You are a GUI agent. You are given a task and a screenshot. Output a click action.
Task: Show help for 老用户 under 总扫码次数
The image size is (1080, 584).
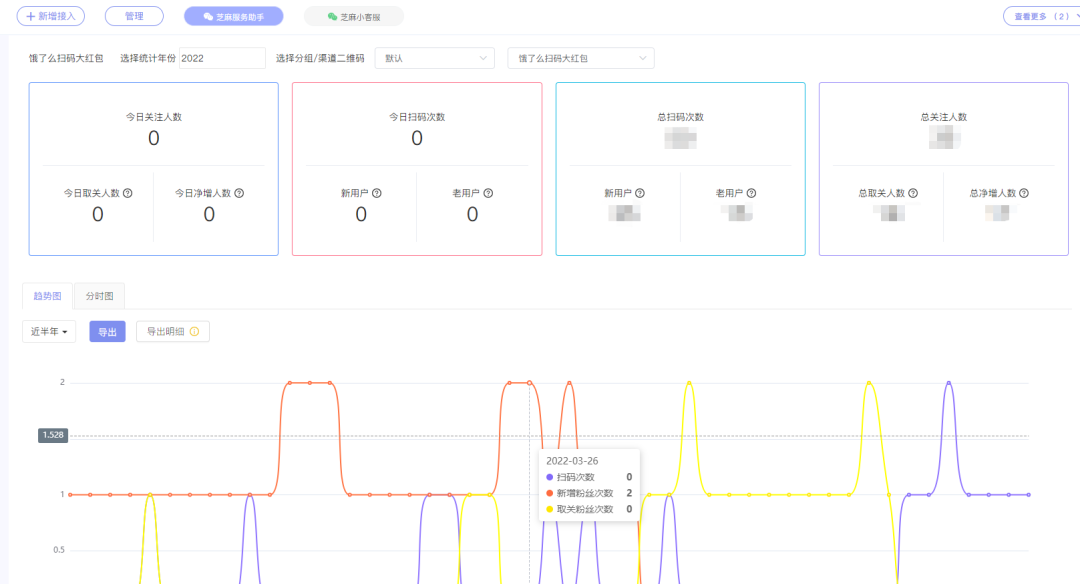click(x=751, y=194)
